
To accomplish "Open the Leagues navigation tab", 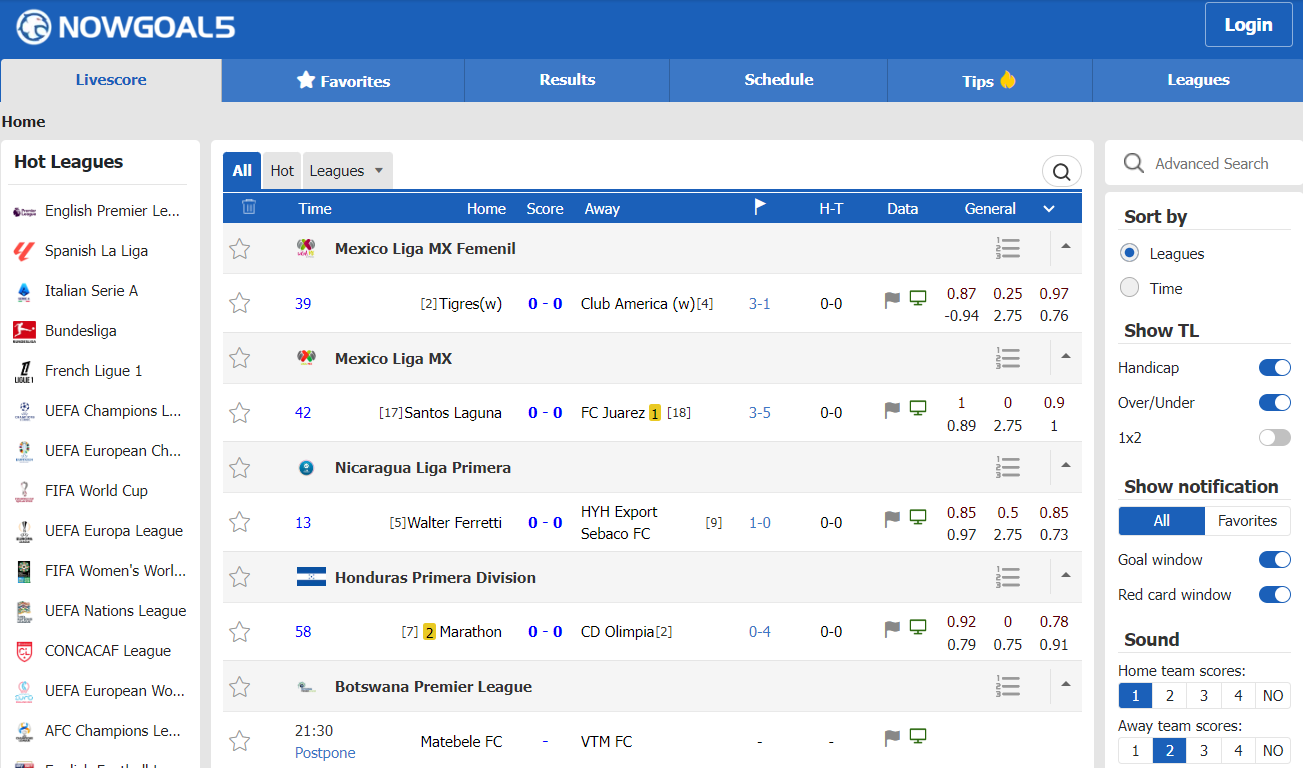I will coord(1198,80).
